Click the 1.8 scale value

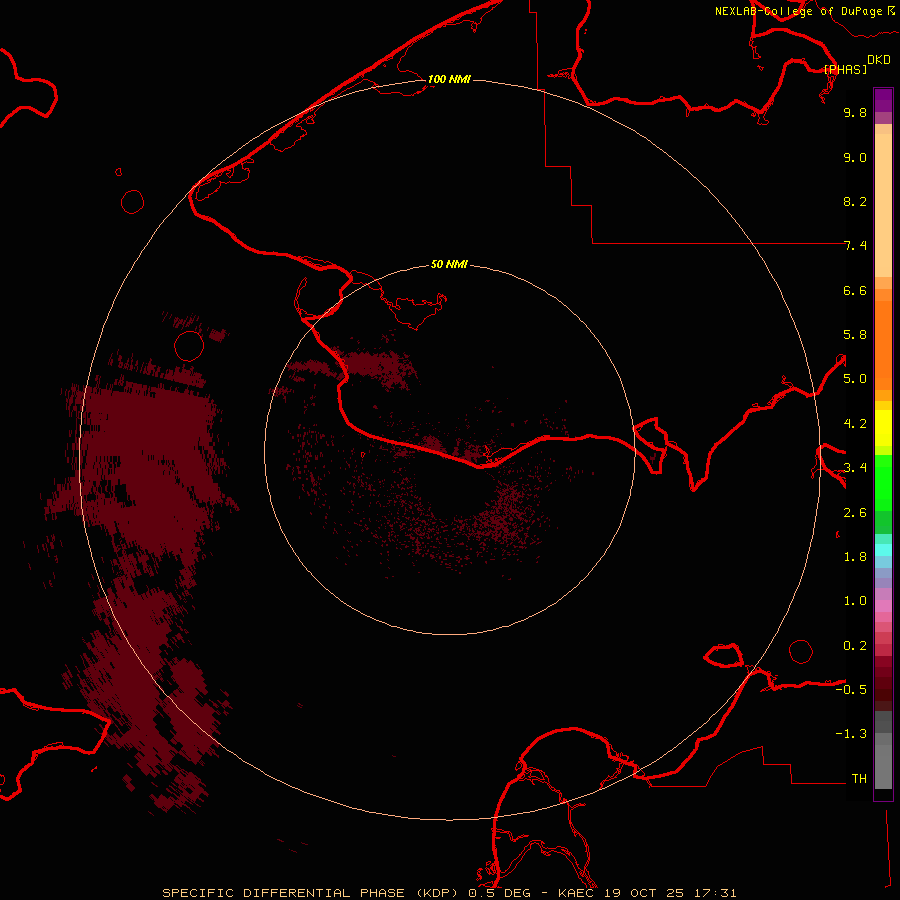pos(855,557)
